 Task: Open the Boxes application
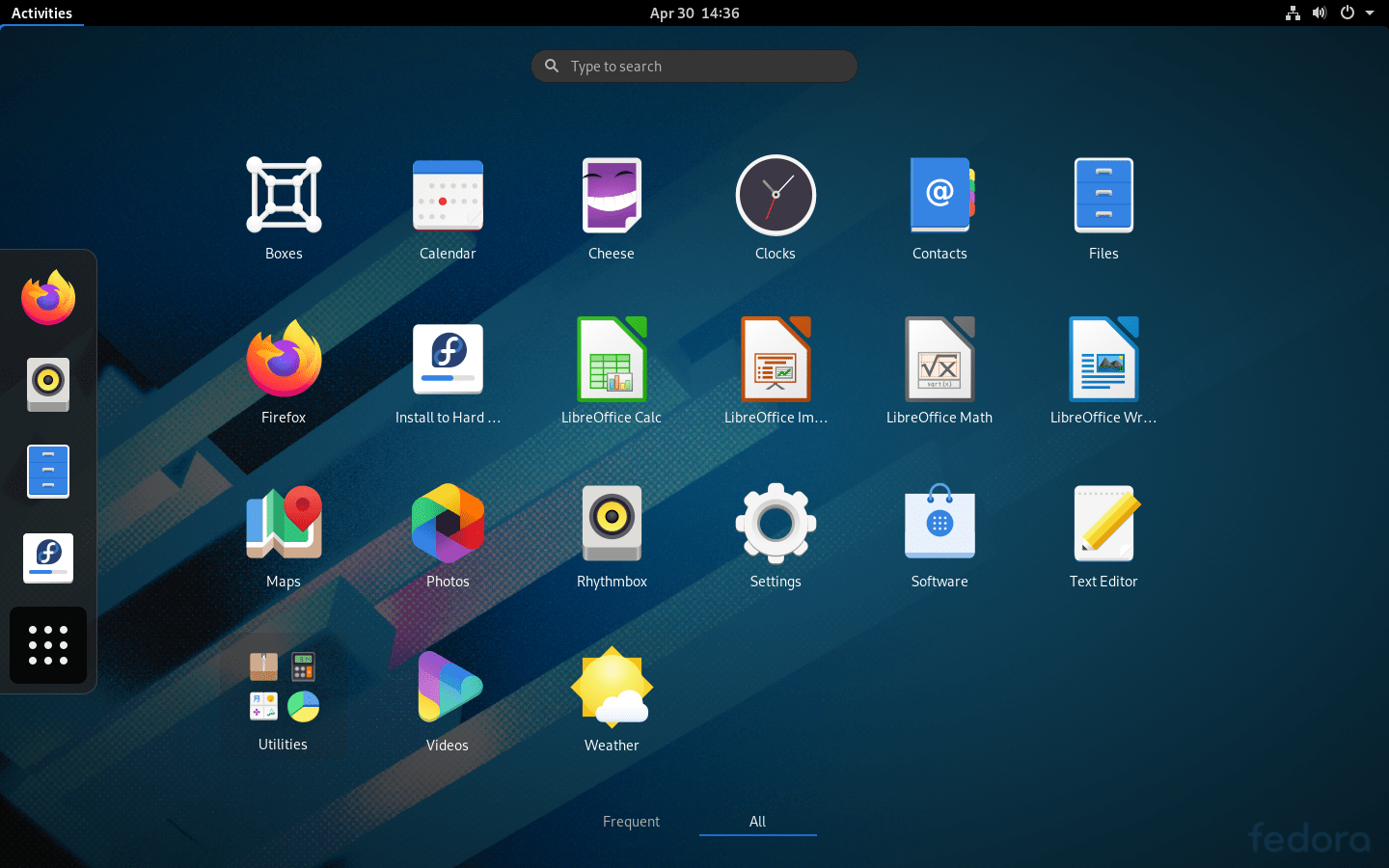(x=284, y=196)
